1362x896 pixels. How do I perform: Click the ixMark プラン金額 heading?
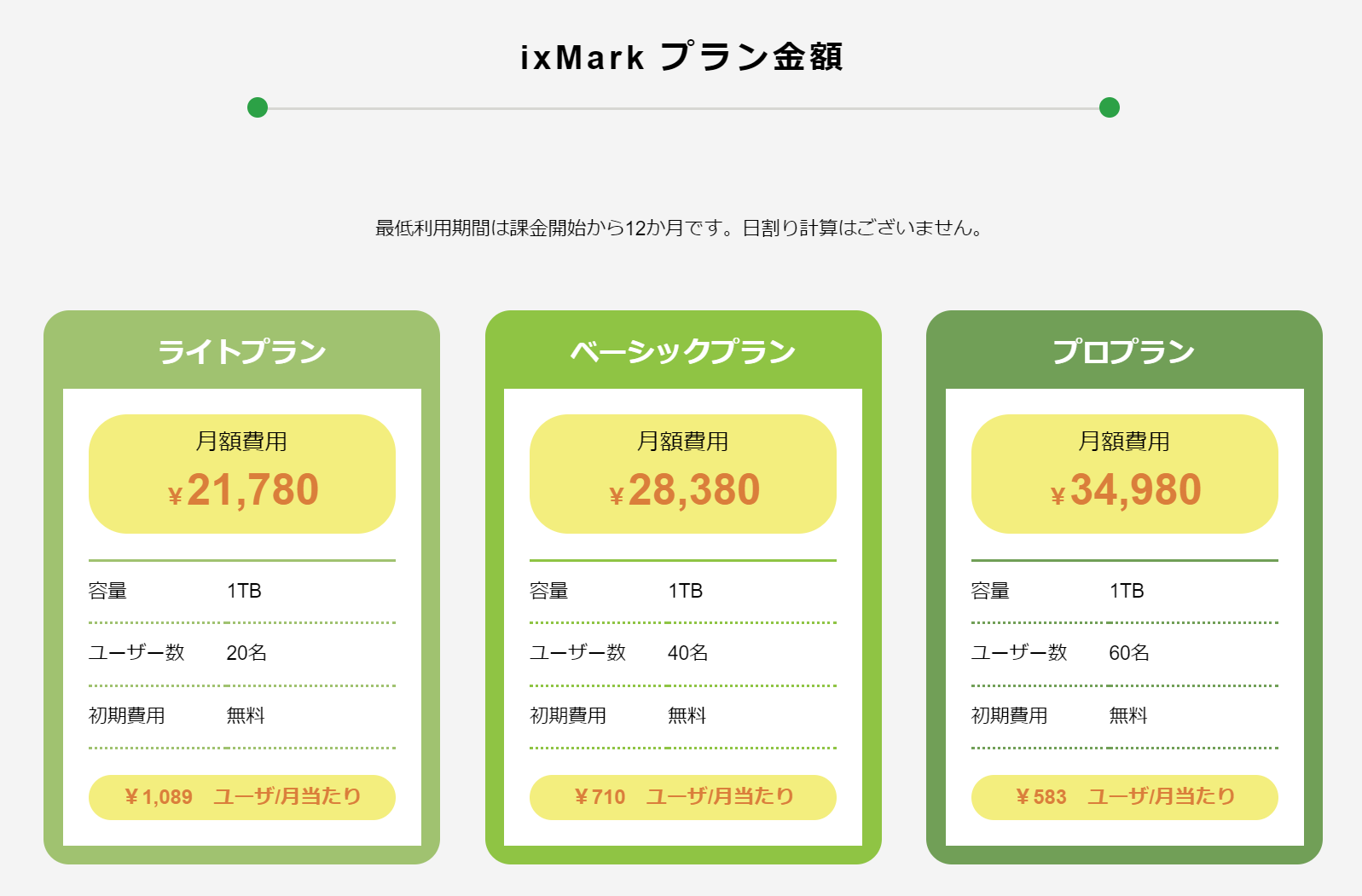click(x=681, y=57)
